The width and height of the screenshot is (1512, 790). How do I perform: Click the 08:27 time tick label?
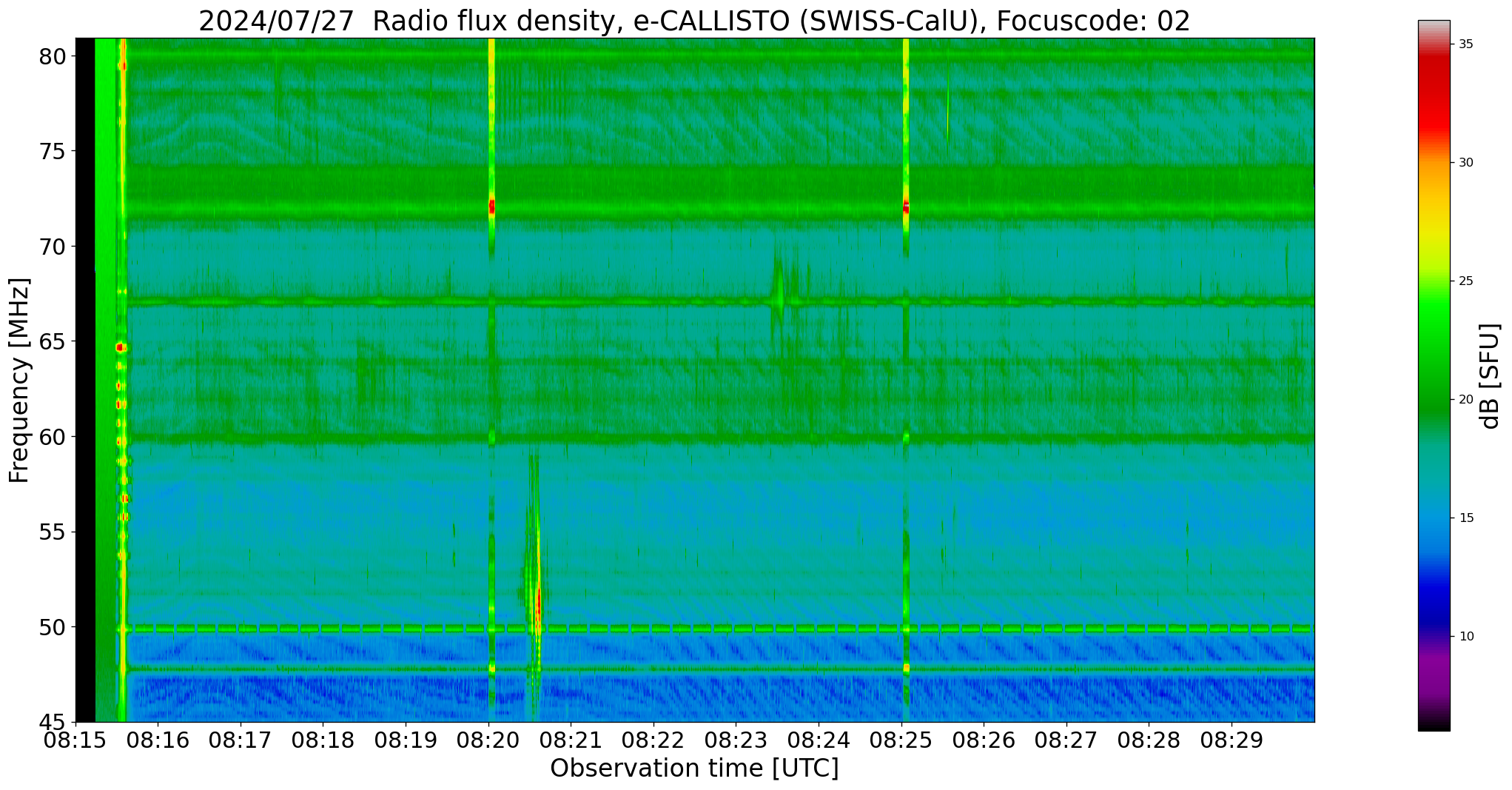click(x=1066, y=740)
